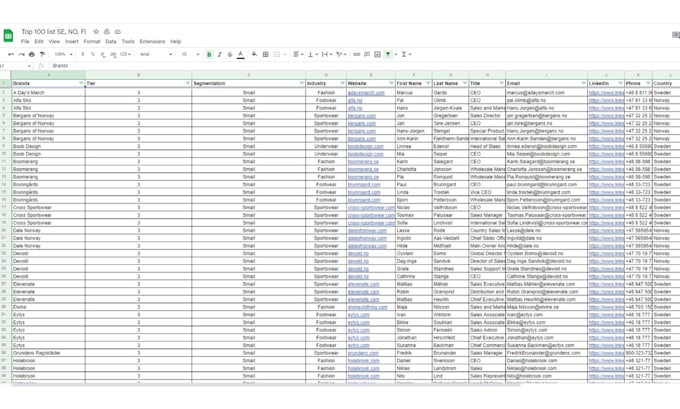The image size is (680, 409).
Task: Open the zoom 100% dropdown
Action: point(63,54)
